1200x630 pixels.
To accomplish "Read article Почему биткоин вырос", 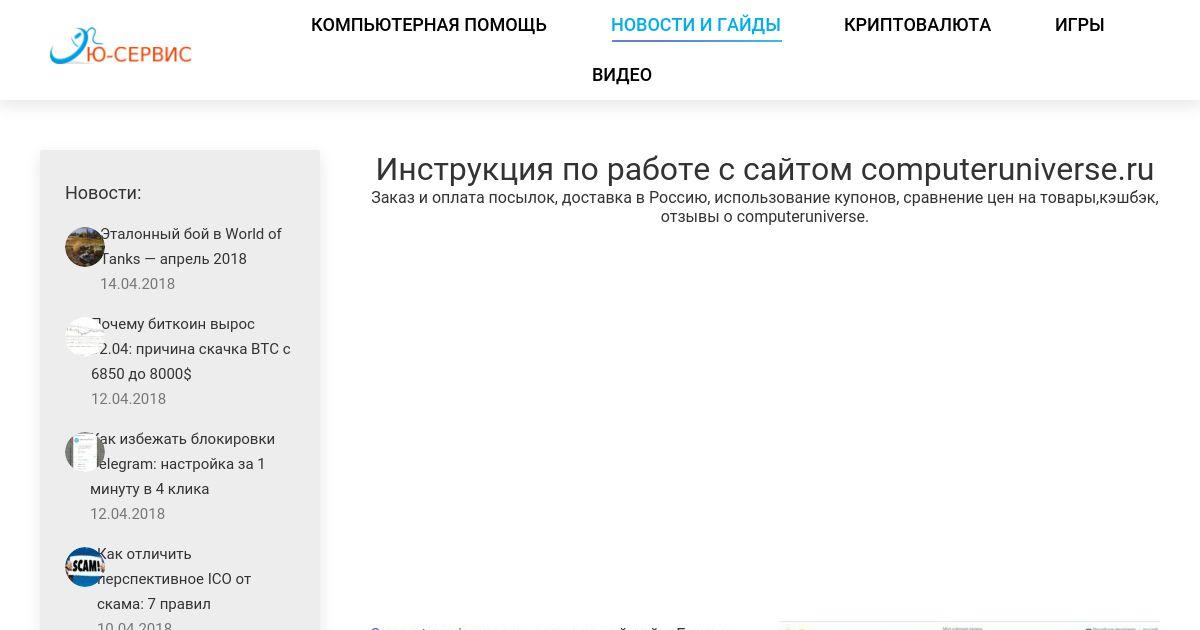I will click(x=191, y=349).
